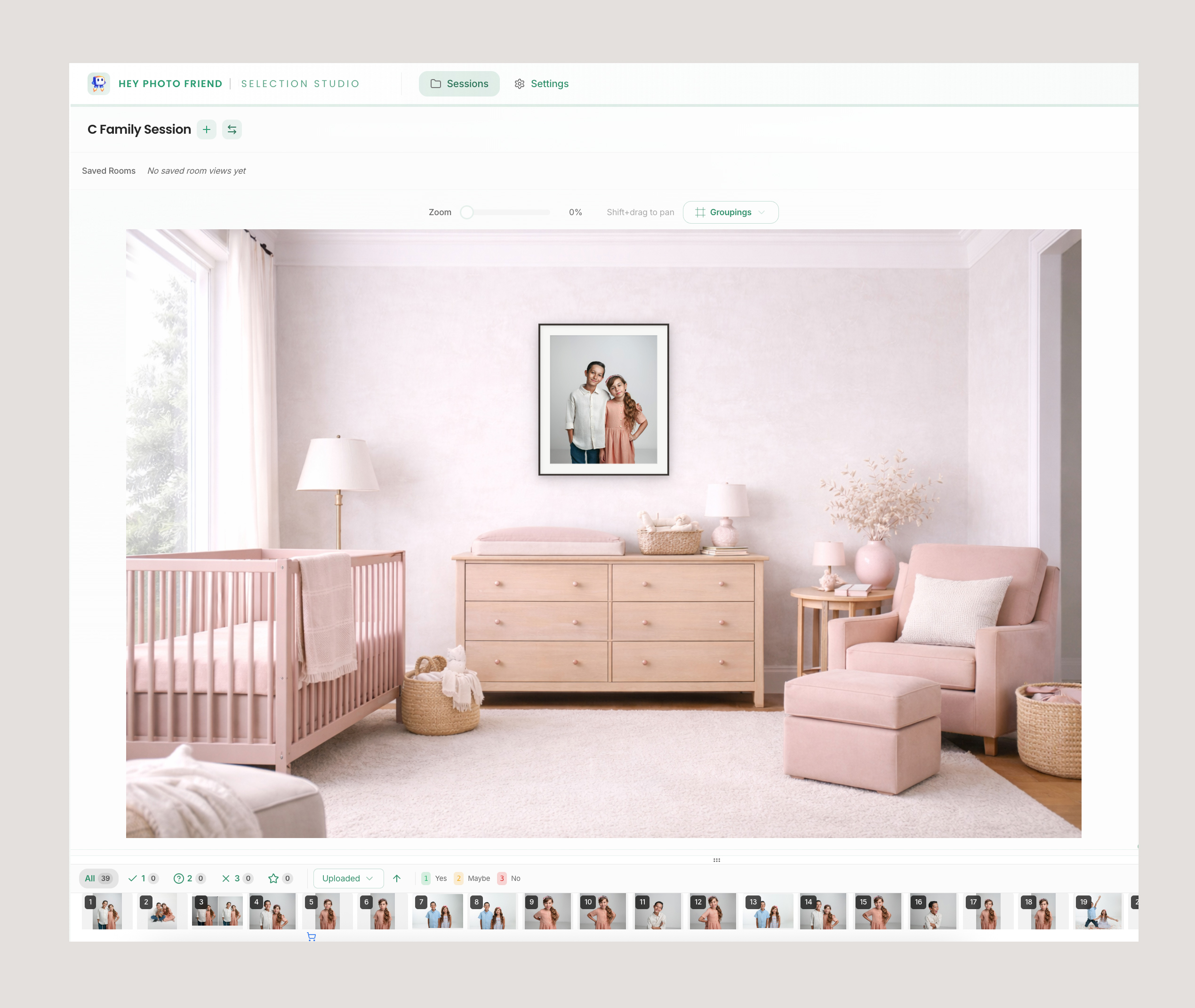Rate the current photo Yes

[425, 878]
